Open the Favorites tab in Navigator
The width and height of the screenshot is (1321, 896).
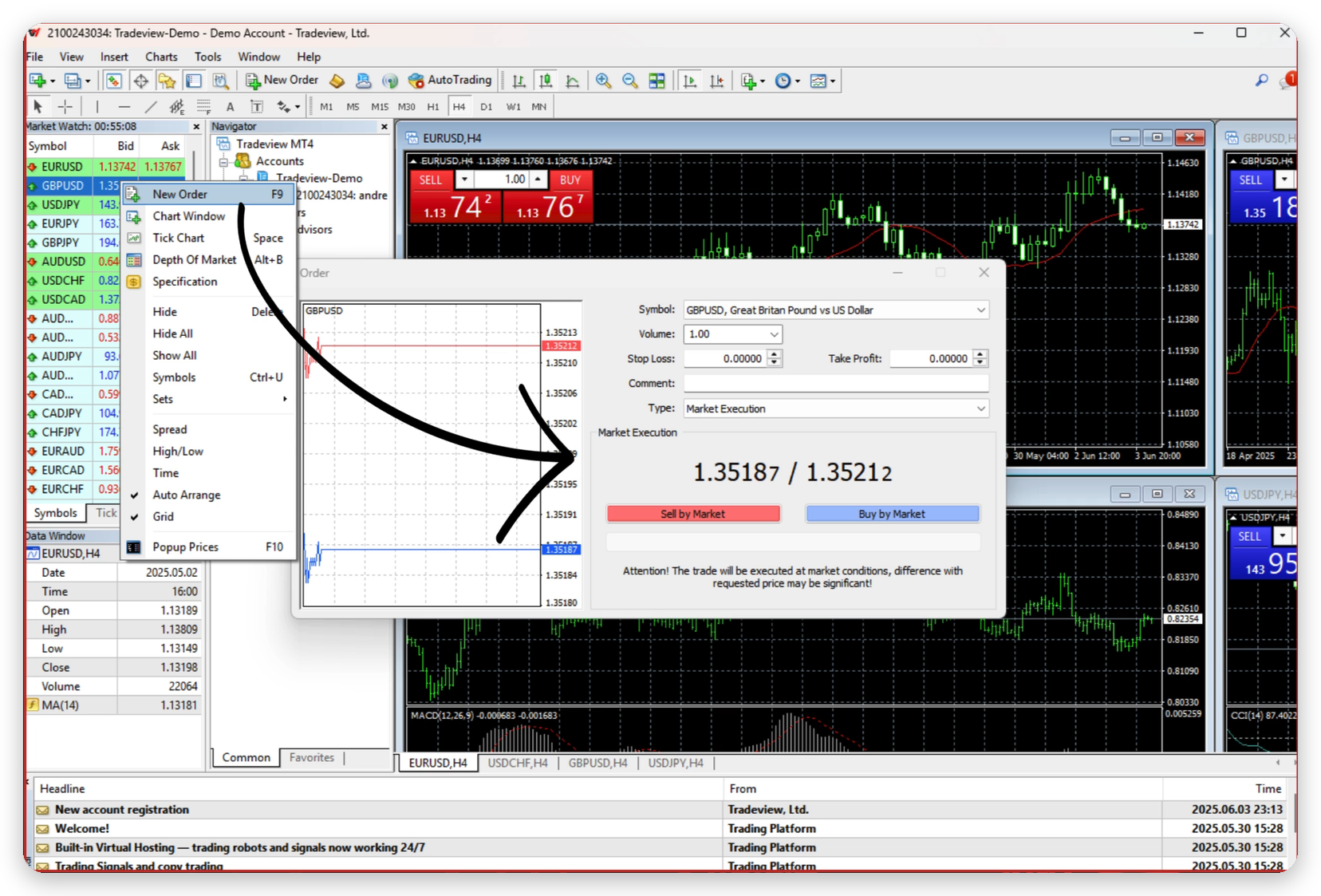click(312, 757)
